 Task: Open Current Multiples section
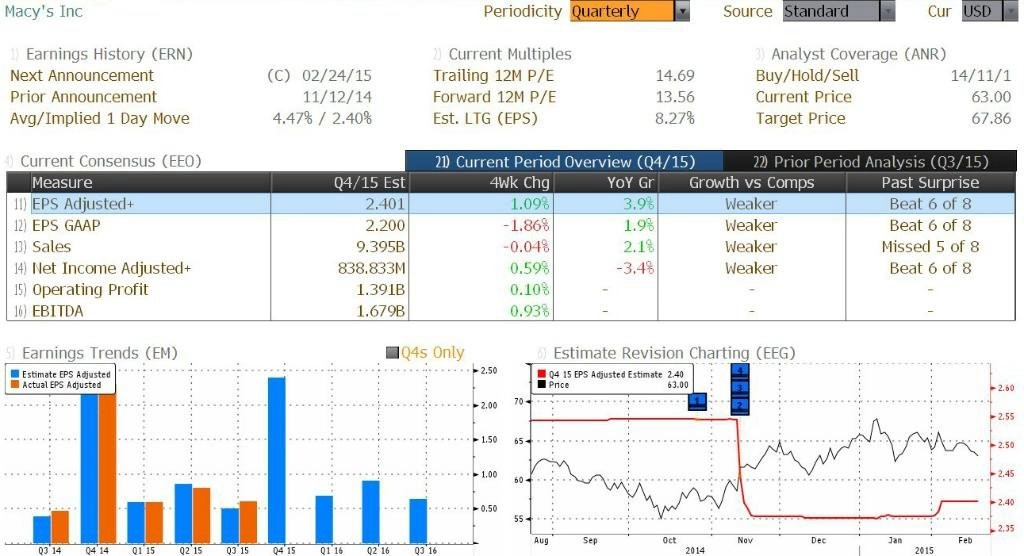pyautogui.click(x=509, y=54)
